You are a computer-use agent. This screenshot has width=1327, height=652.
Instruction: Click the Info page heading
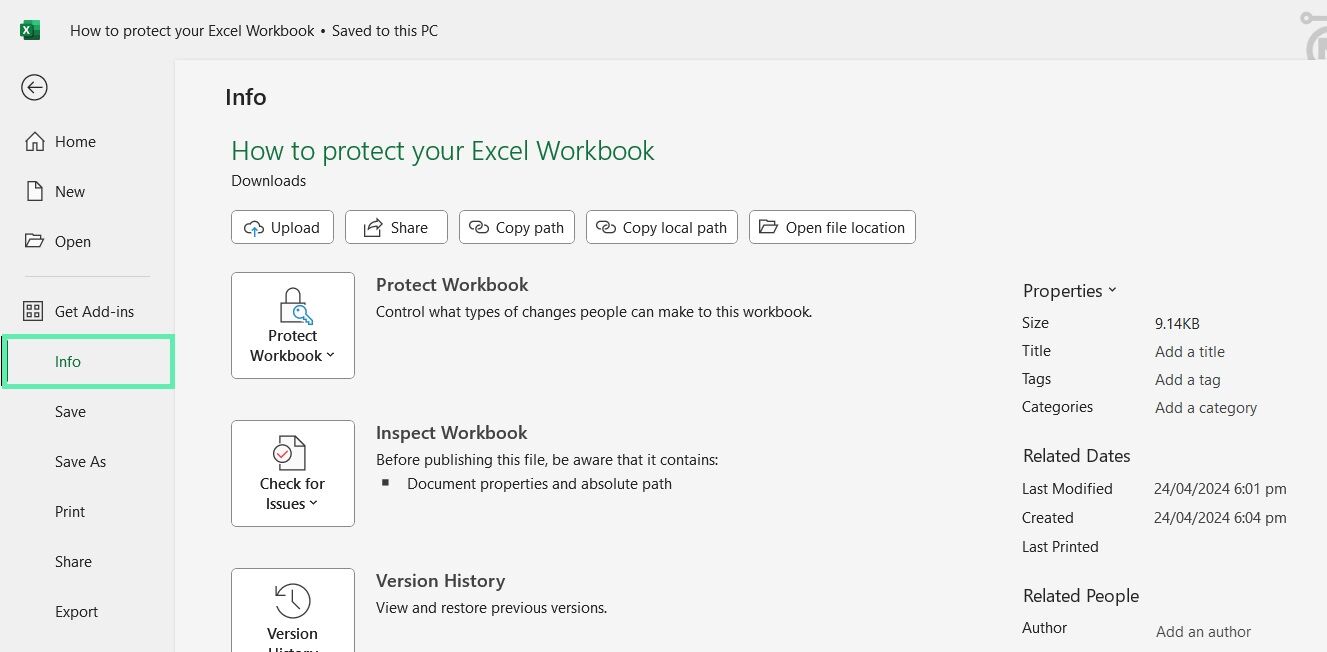click(245, 97)
